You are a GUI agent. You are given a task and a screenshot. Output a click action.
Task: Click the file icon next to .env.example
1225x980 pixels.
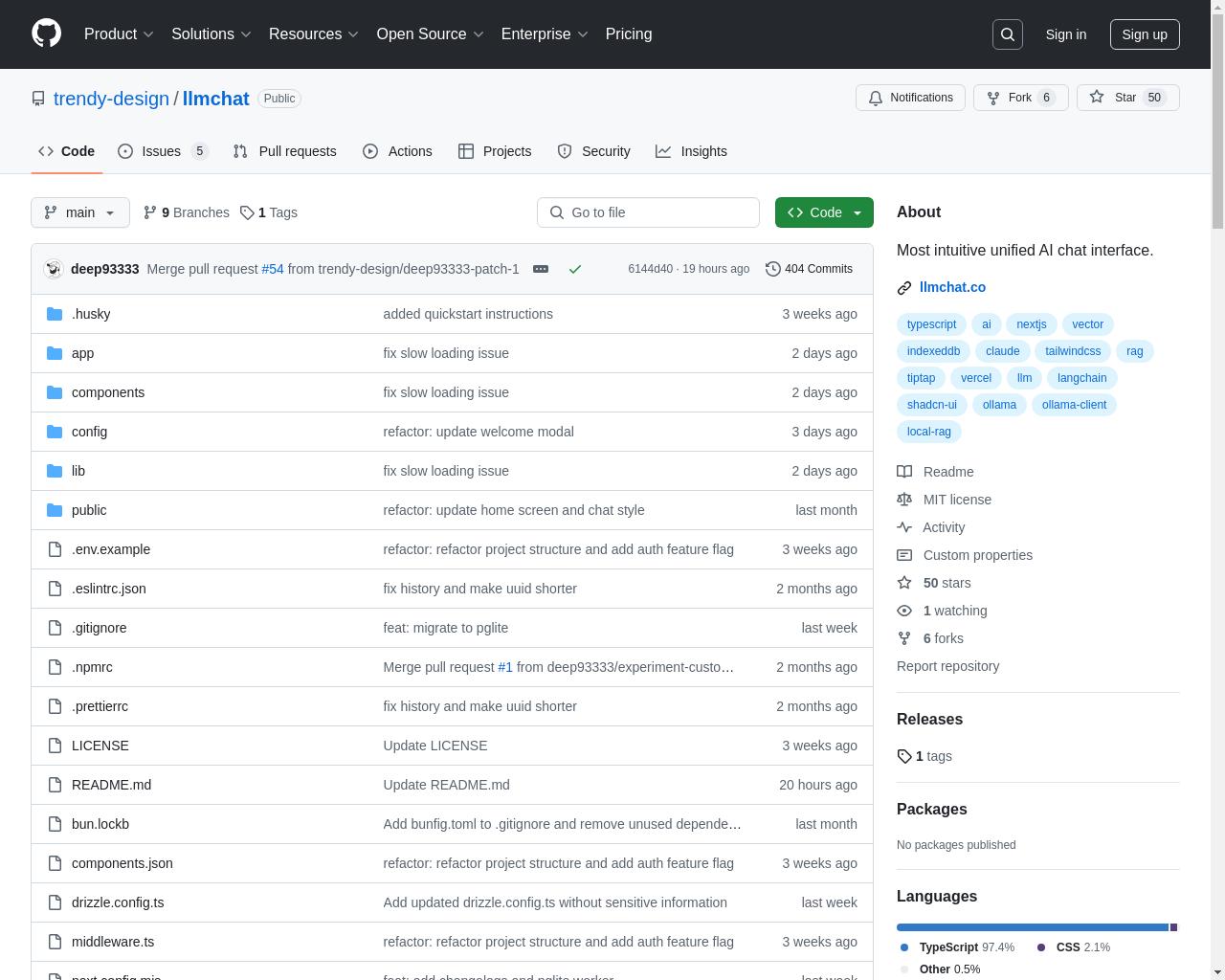pos(55,549)
